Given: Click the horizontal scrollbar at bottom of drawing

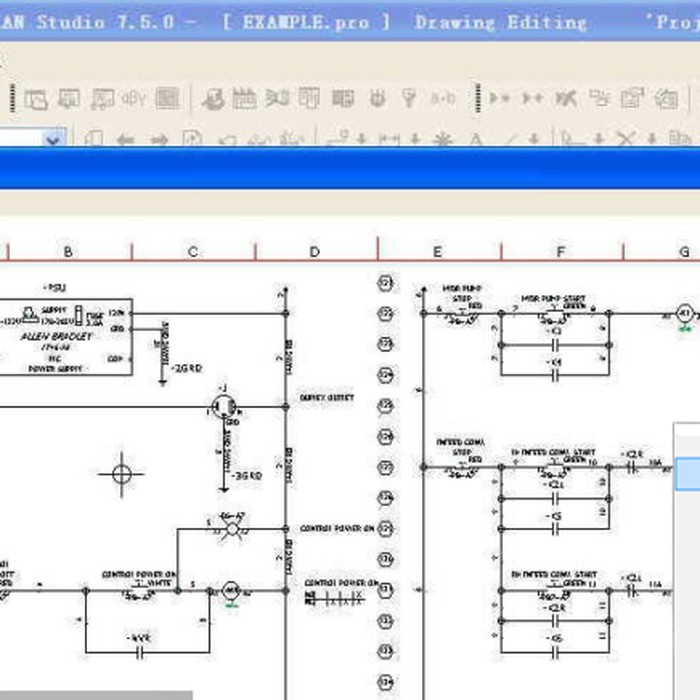Looking at the screenshot, I should click(x=95, y=694).
